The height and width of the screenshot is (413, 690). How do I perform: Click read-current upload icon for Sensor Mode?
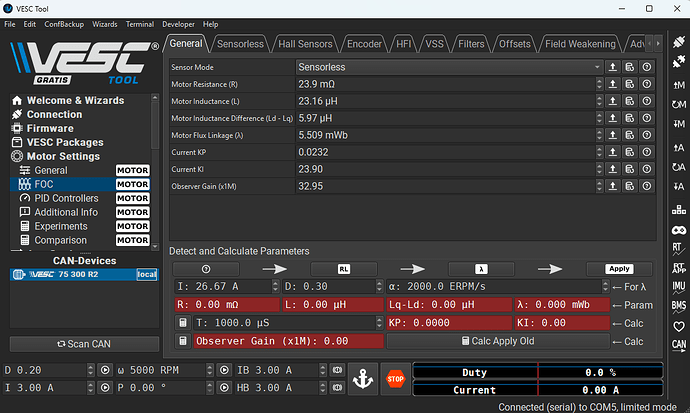pos(613,67)
